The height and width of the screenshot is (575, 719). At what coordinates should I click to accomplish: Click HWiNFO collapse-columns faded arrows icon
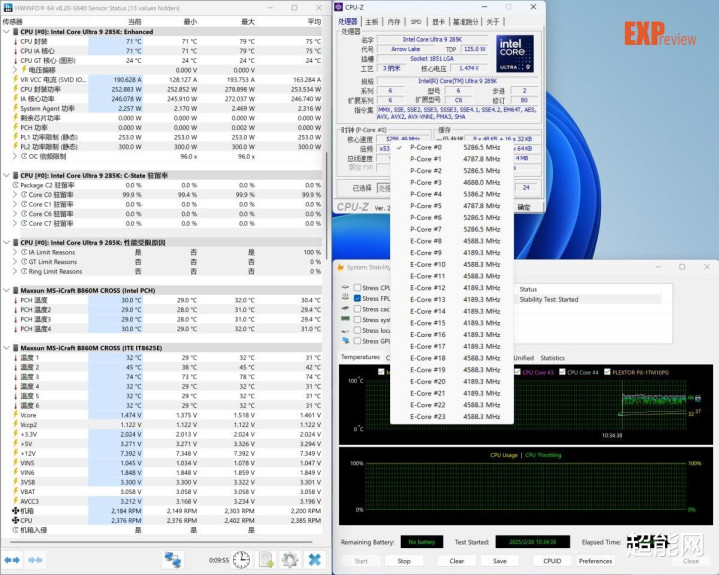[35, 560]
